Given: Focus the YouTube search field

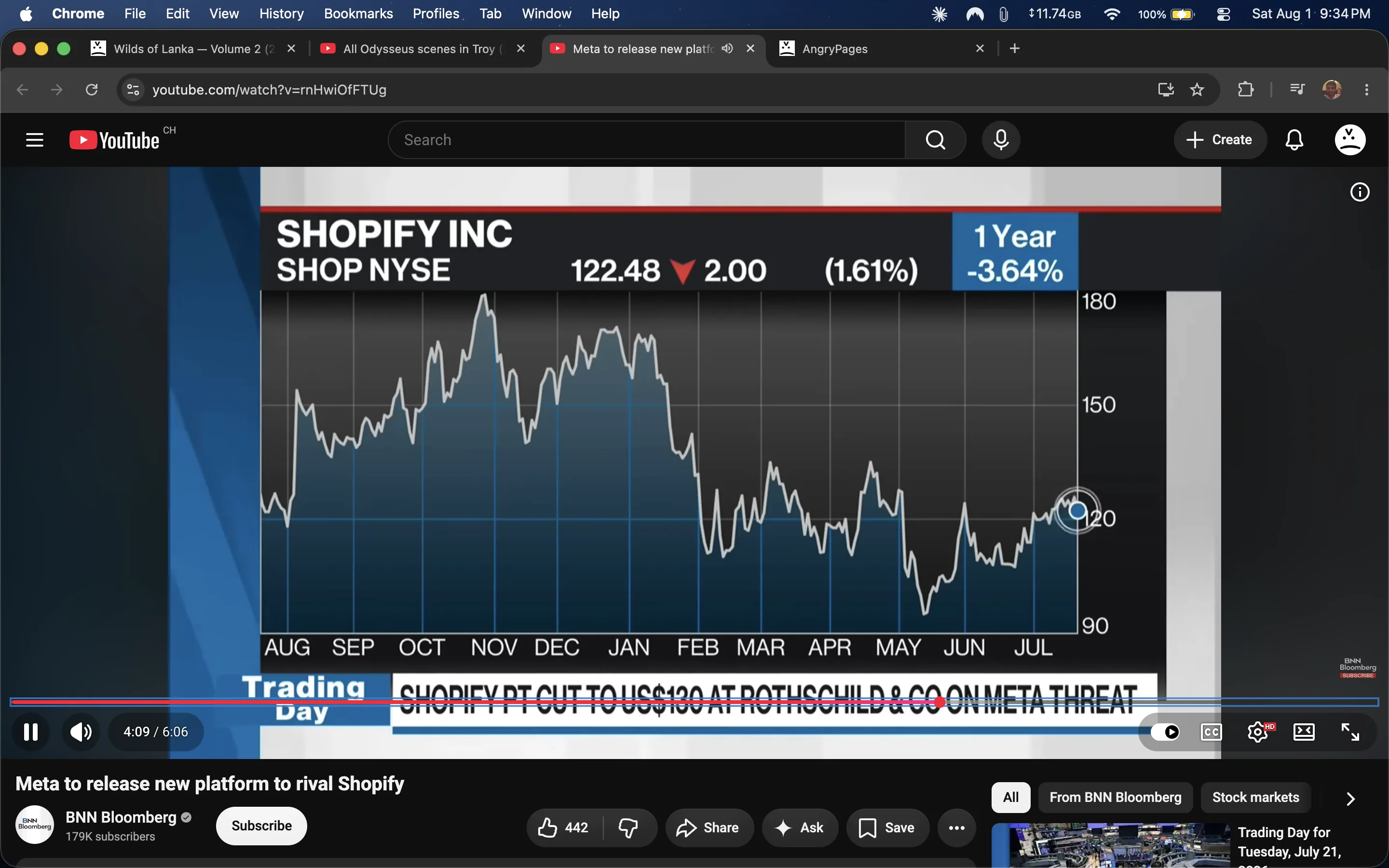Looking at the screenshot, I should tap(647, 139).
